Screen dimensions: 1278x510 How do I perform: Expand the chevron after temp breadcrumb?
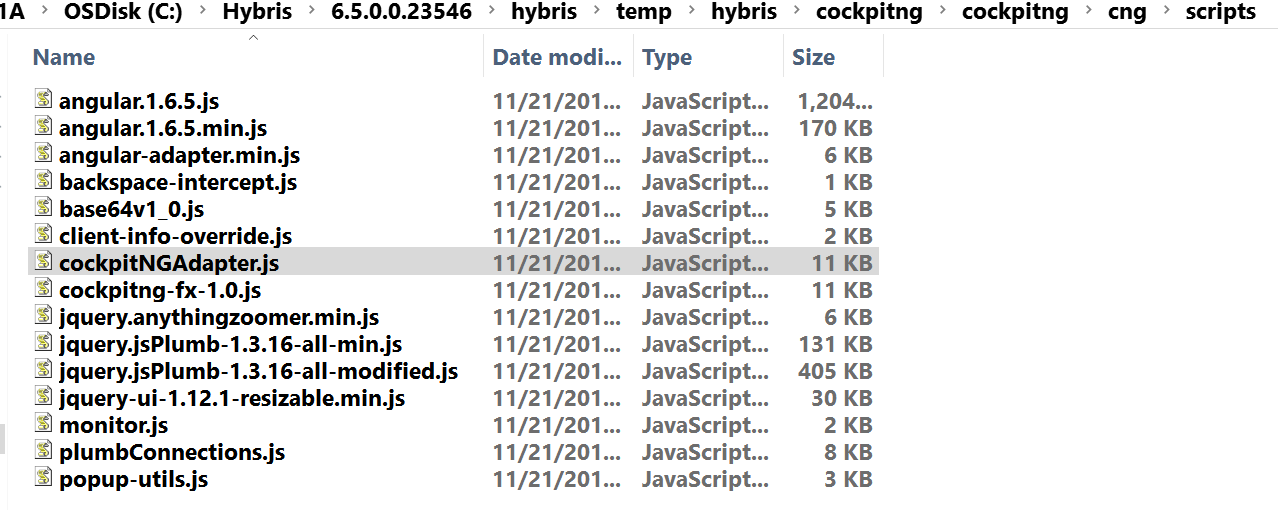(x=691, y=12)
